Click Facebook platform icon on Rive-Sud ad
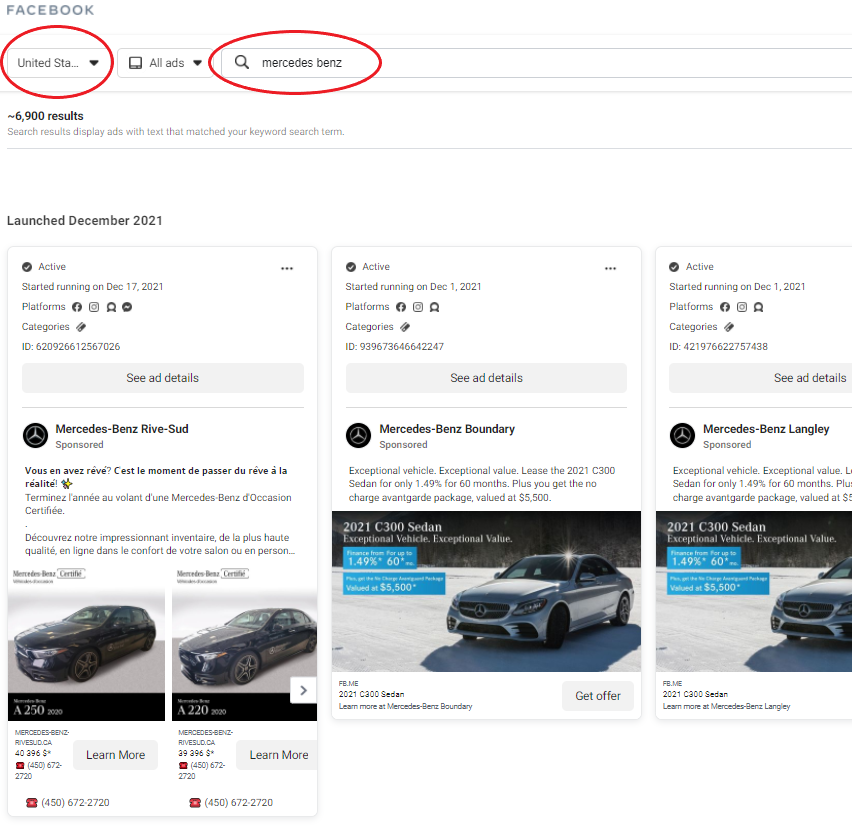This screenshot has height=830, width=852. click(x=77, y=307)
